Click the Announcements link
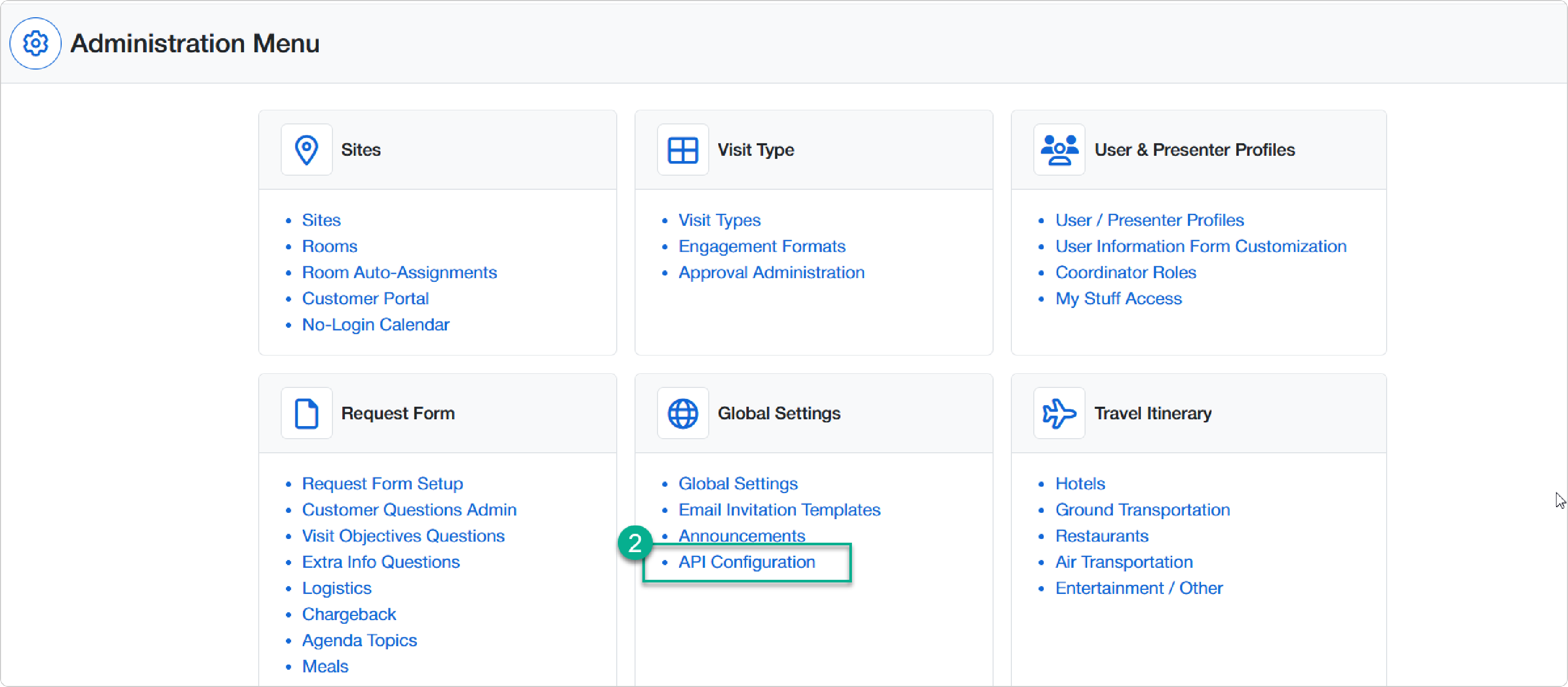The height and width of the screenshot is (687, 1568). (741, 535)
